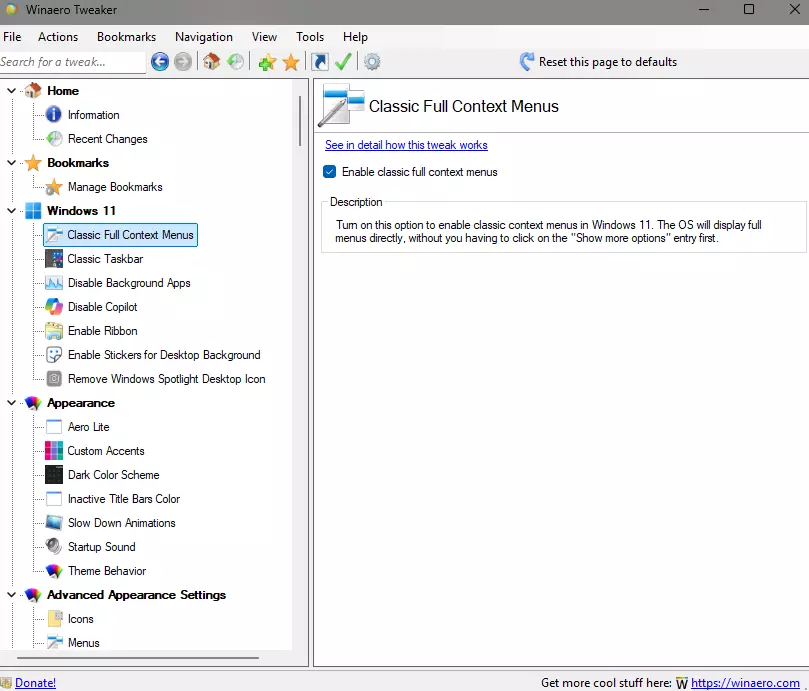The height and width of the screenshot is (691, 809).
Task: Click the Donate! link
Action: tap(35, 683)
